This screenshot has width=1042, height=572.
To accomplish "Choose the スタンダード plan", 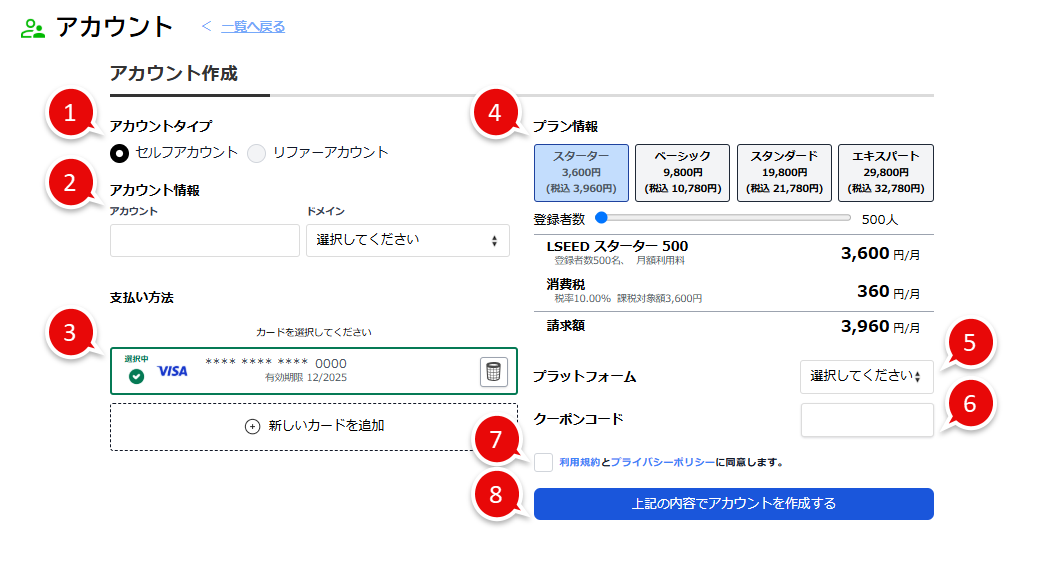I will (784, 172).
